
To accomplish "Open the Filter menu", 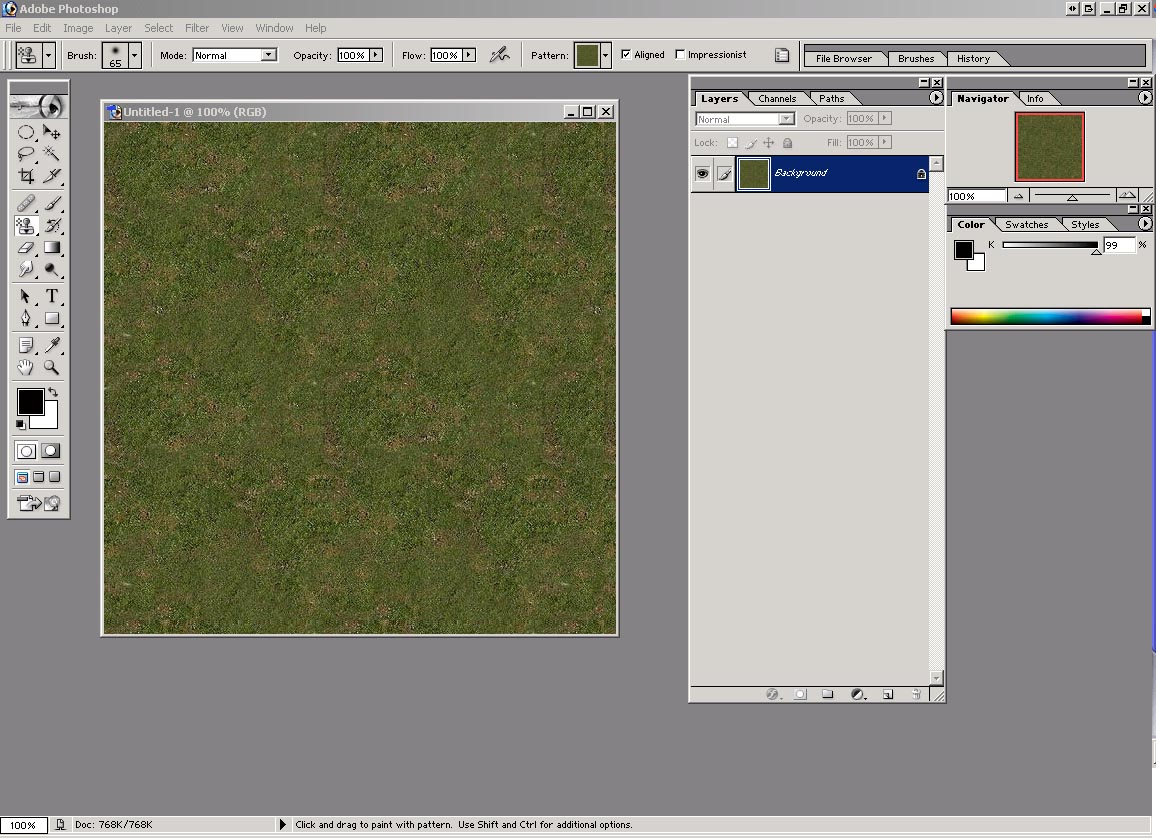I will click(197, 28).
